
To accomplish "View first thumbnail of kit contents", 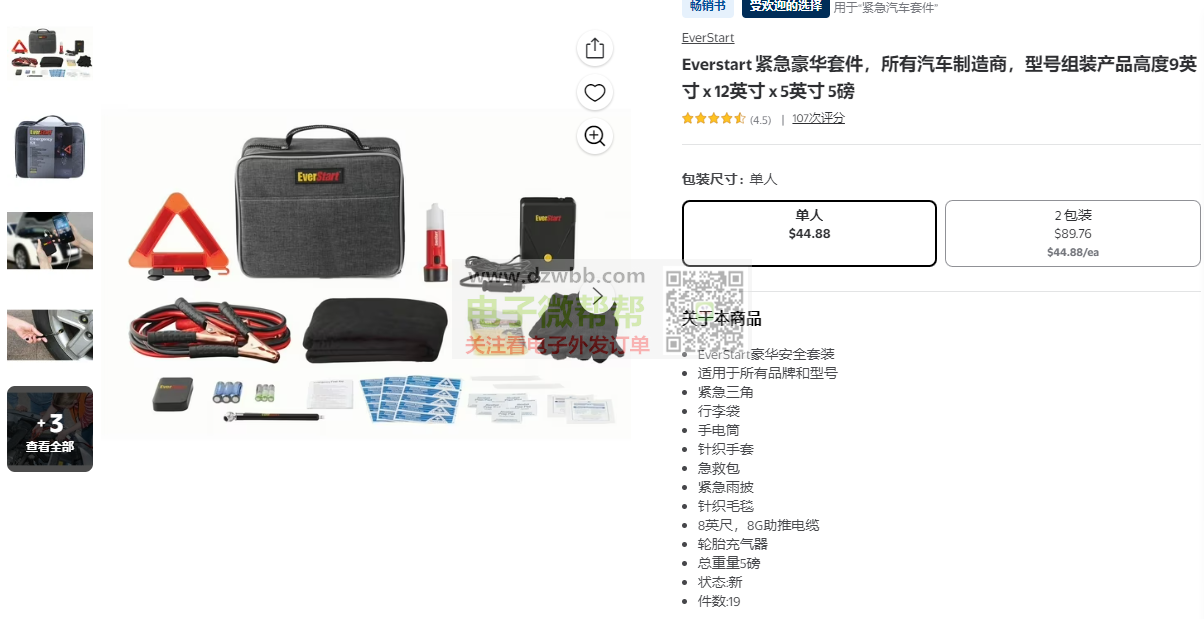I will [x=50, y=51].
